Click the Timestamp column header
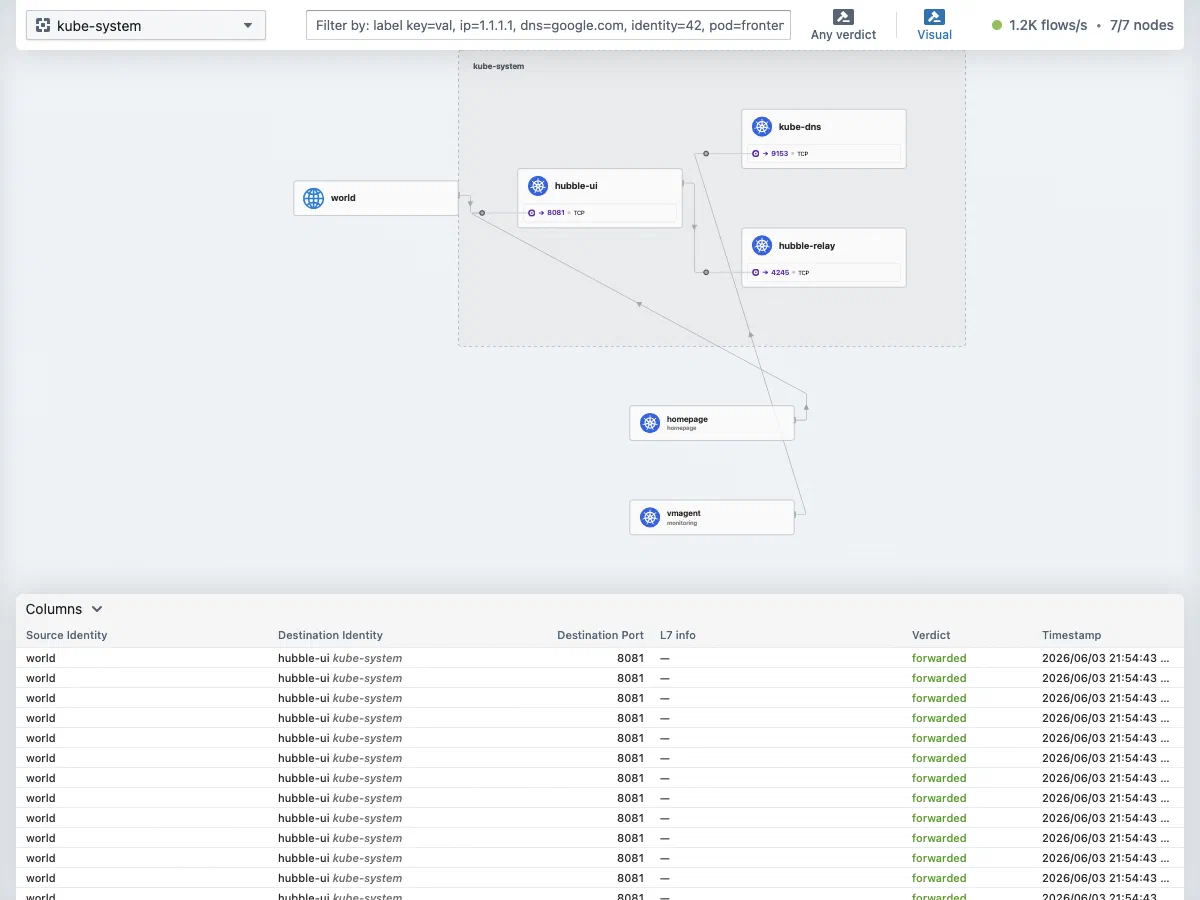 1072,635
